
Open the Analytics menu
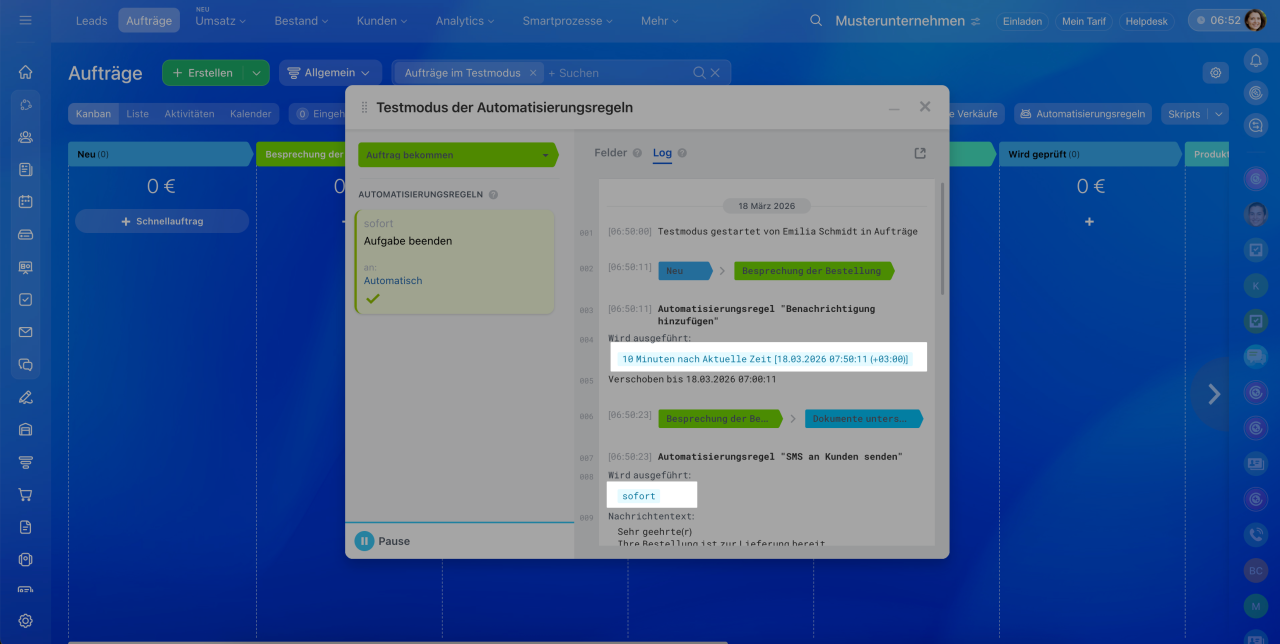465,21
